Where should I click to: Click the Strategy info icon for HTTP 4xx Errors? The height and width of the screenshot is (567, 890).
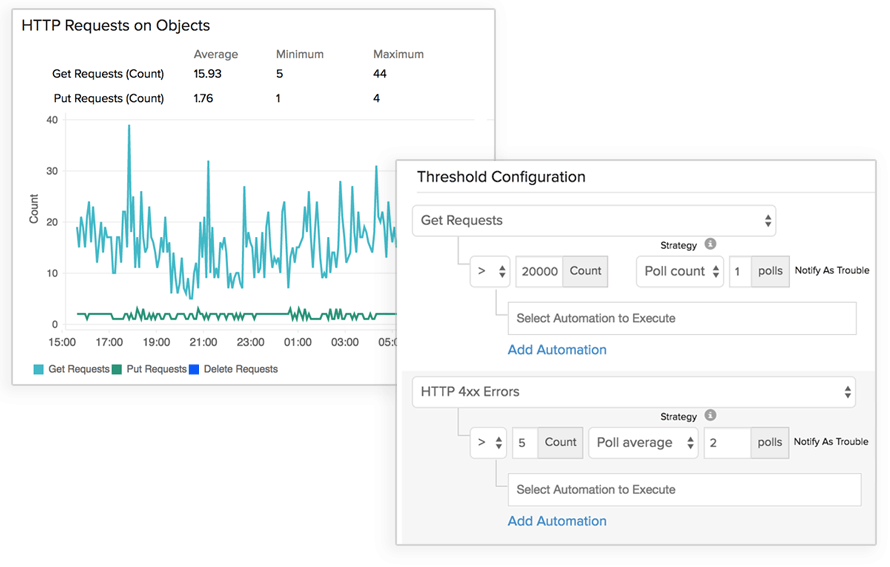pos(710,416)
